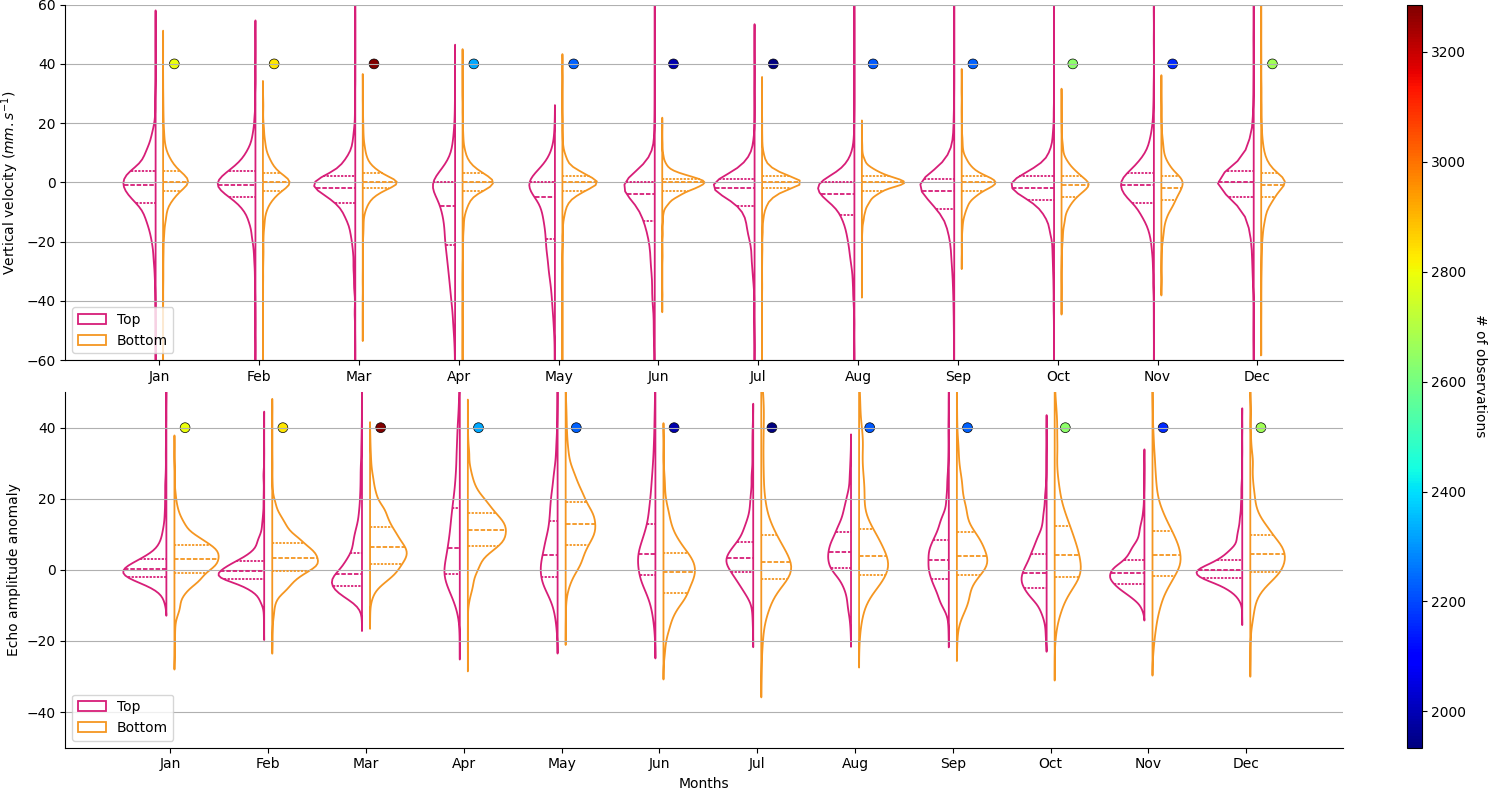Image resolution: width=1488 pixels, height=788 pixels.
Task: Click the 'Vertical velocity' y-axis label
Action: coord(9,182)
